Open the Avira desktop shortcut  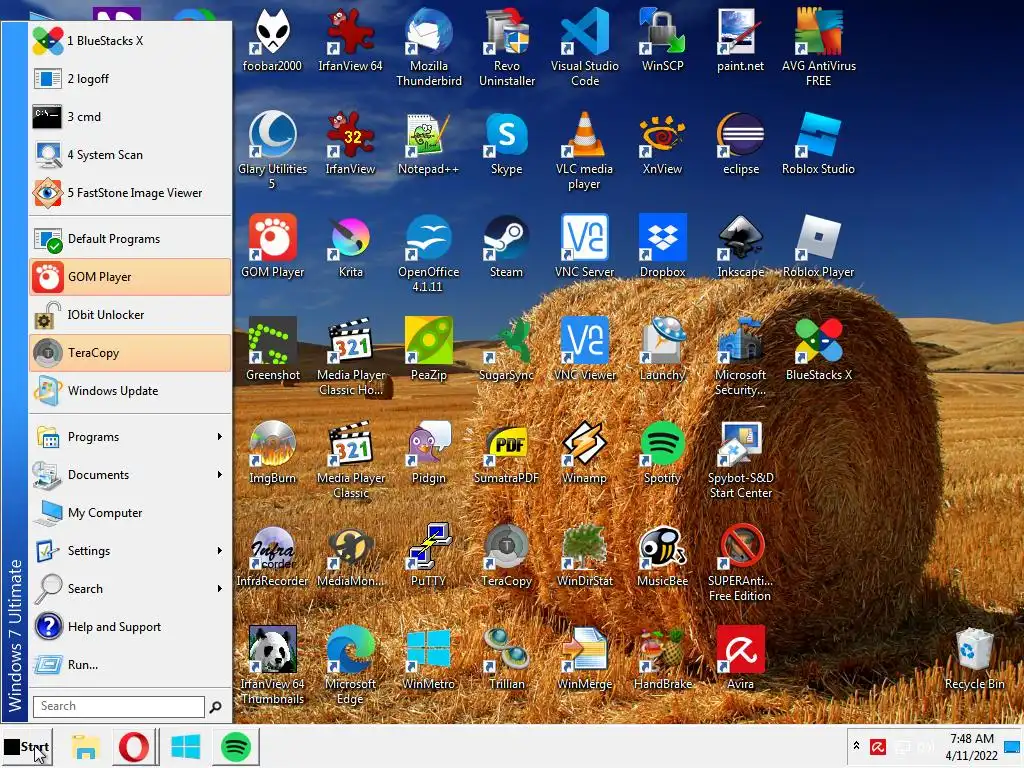[740, 659]
